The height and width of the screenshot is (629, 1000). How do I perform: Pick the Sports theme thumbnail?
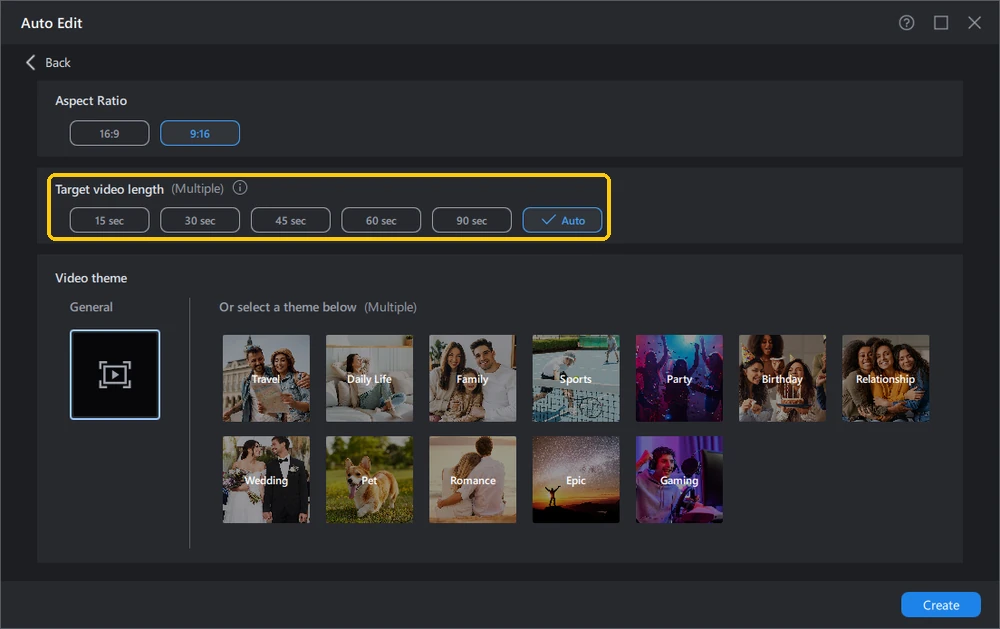coord(576,378)
